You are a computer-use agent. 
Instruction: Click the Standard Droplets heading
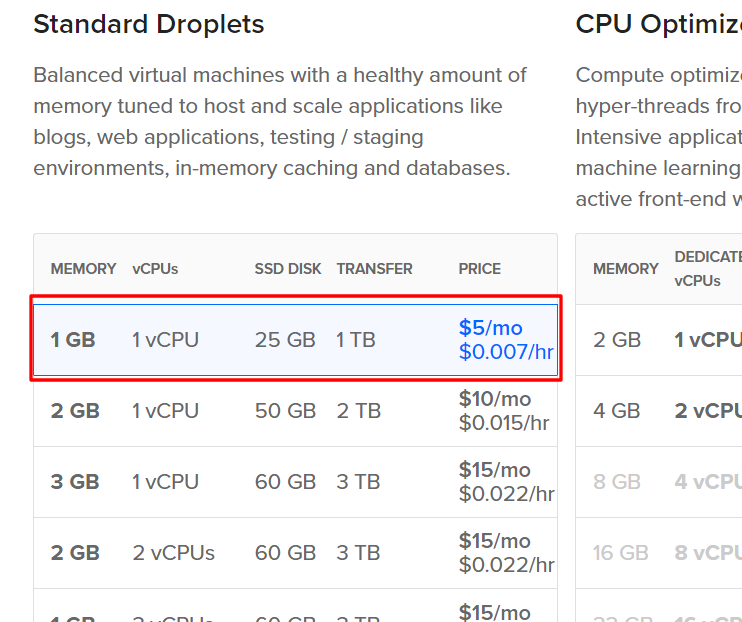149,24
